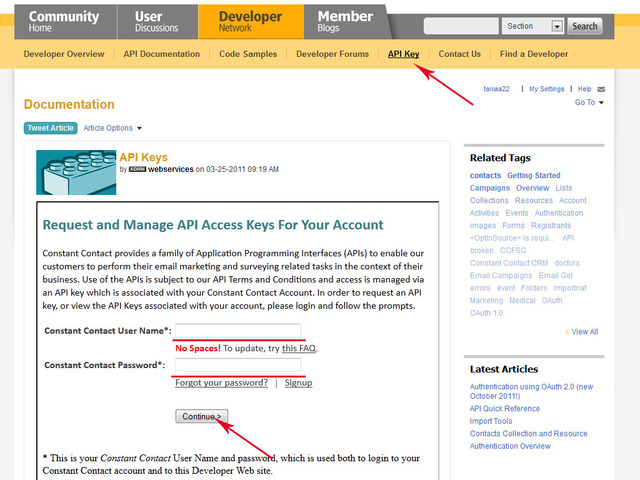Viewport: 640px width, 480px height.
Task: Focus the Constant Contact Password field
Action: [238, 365]
